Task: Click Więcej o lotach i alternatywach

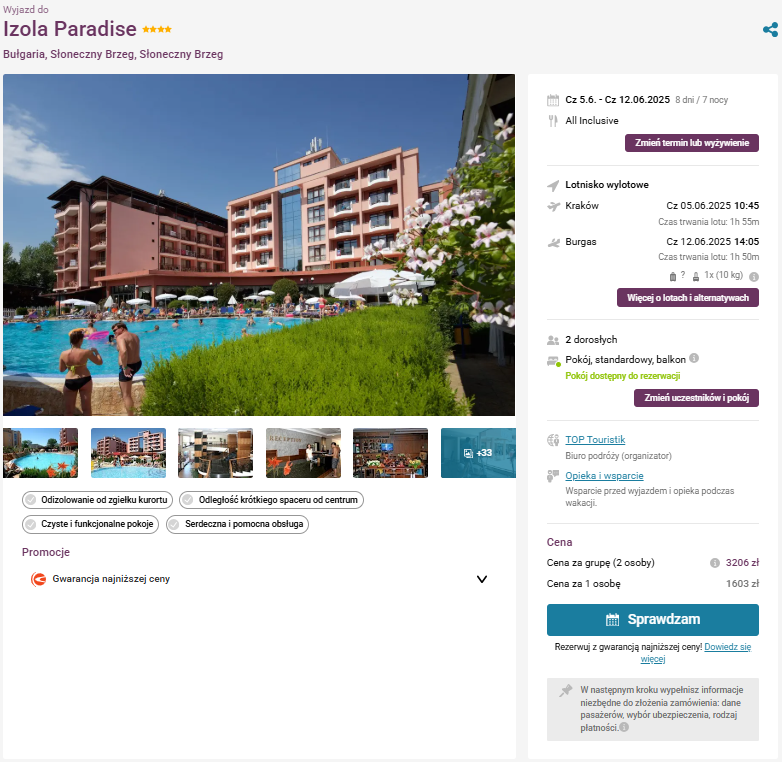Action: pos(688,298)
